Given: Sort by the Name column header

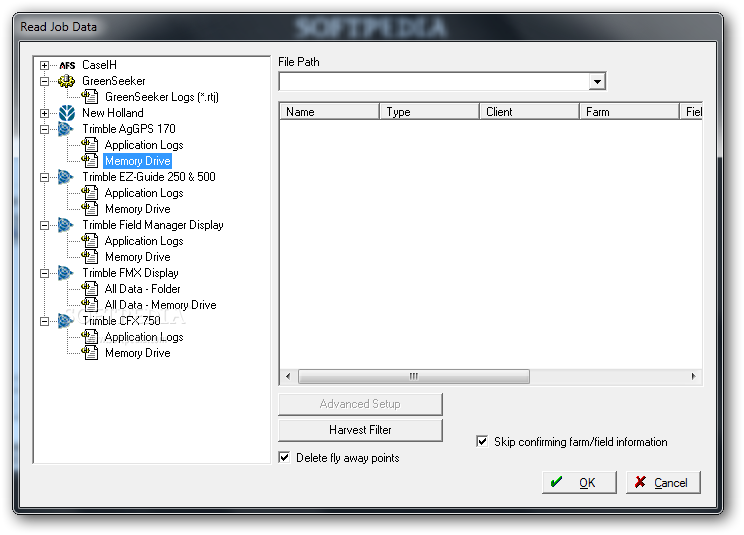Looking at the screenshot, I should pos(329,112).
